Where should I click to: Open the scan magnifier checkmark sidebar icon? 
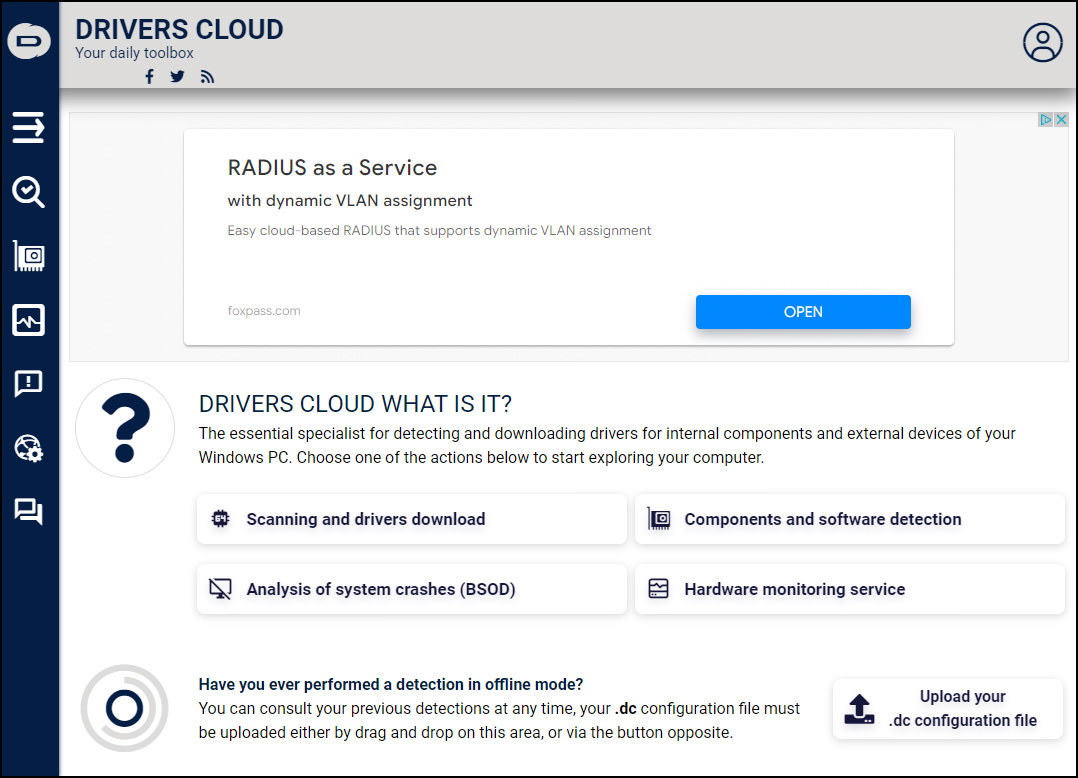[x=28, y=192]
